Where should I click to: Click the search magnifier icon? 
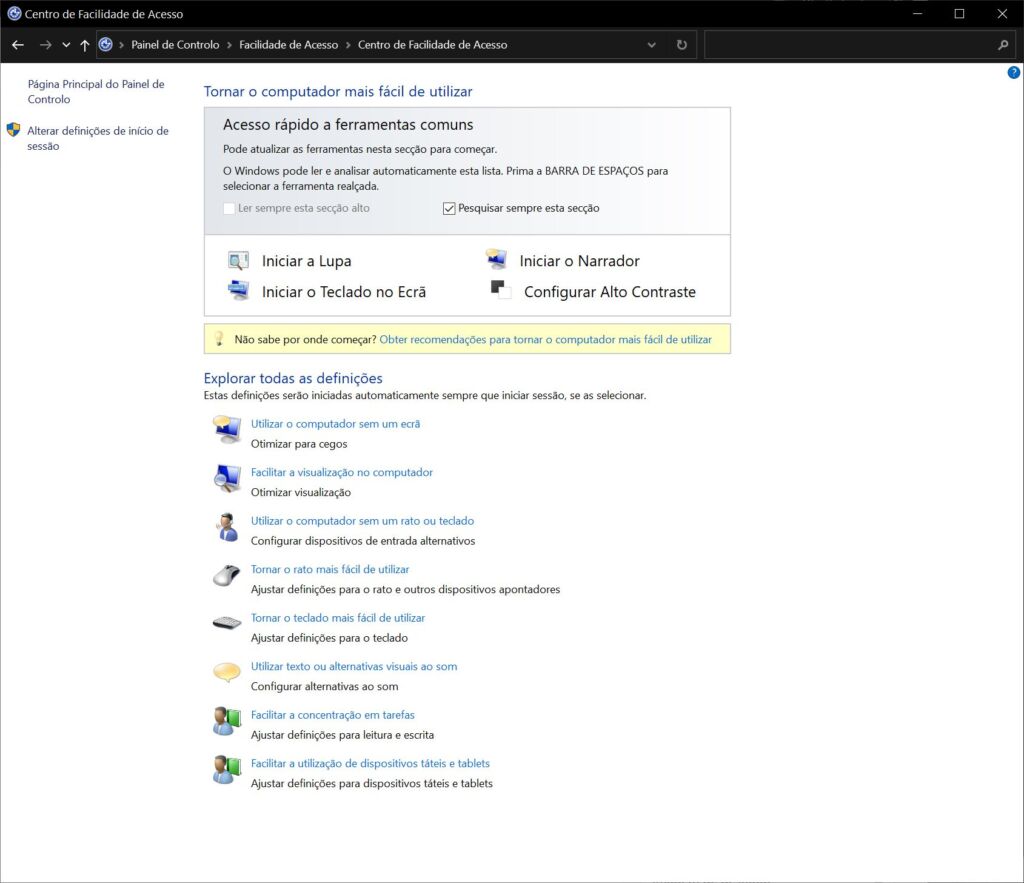click(x=1003, y=45)
